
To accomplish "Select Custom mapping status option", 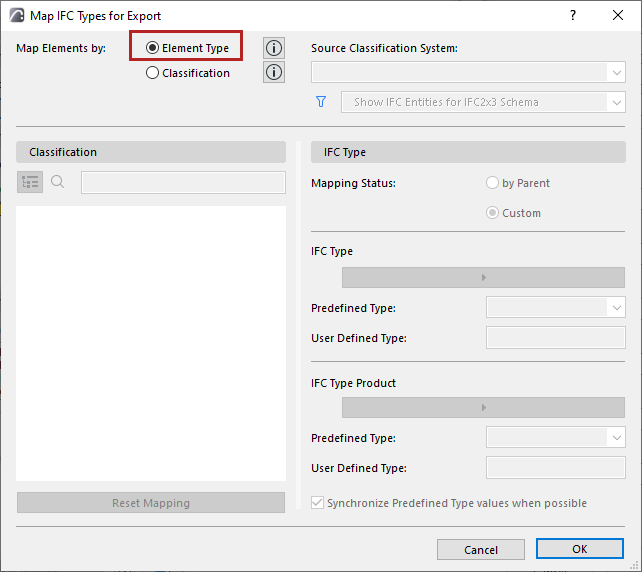I will 492,213.
